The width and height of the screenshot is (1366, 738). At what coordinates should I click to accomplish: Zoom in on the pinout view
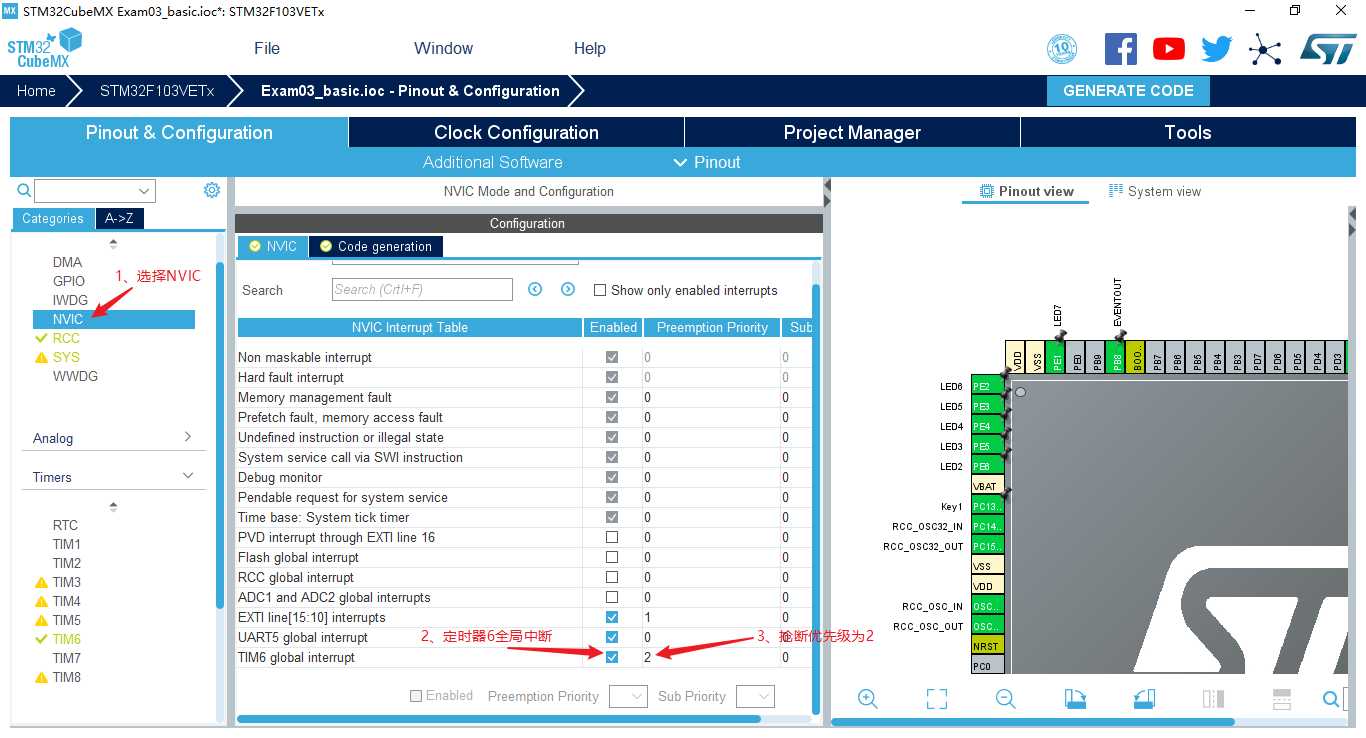pos(867,699)
